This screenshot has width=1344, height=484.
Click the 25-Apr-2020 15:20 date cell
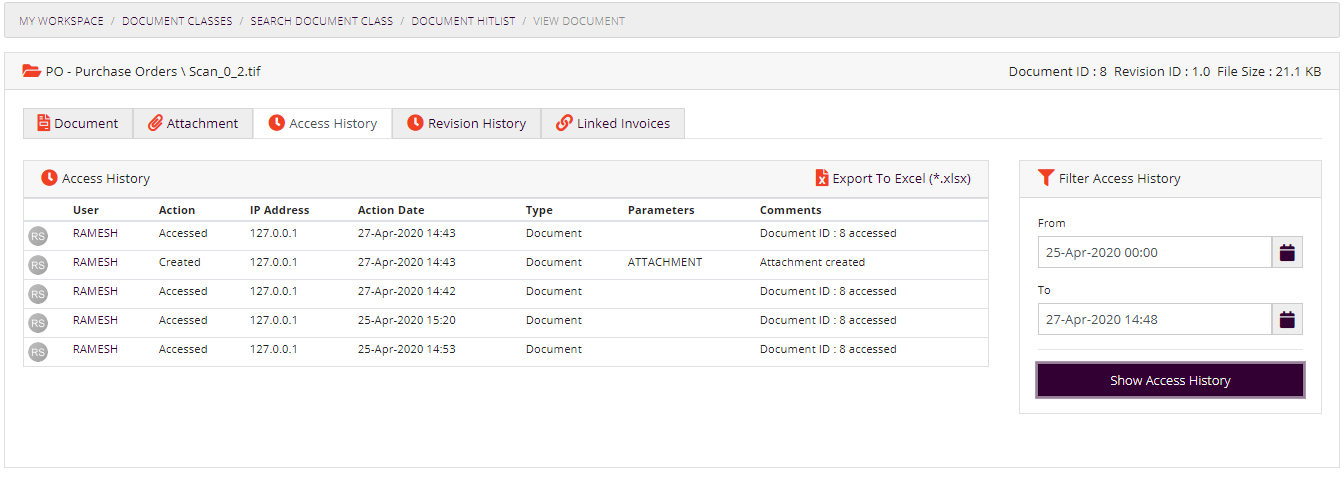(x=407, y=320)
